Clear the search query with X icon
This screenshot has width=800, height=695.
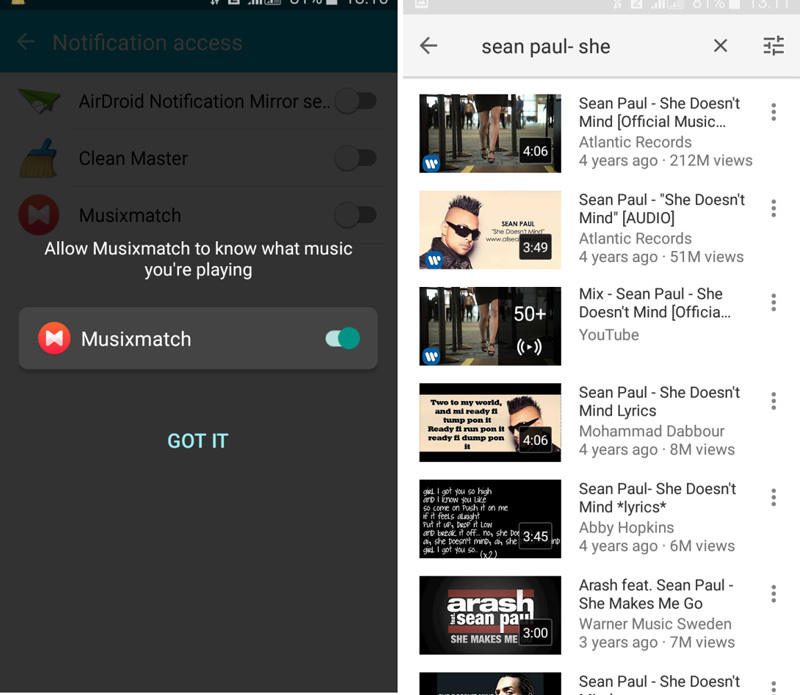[720, 46]
